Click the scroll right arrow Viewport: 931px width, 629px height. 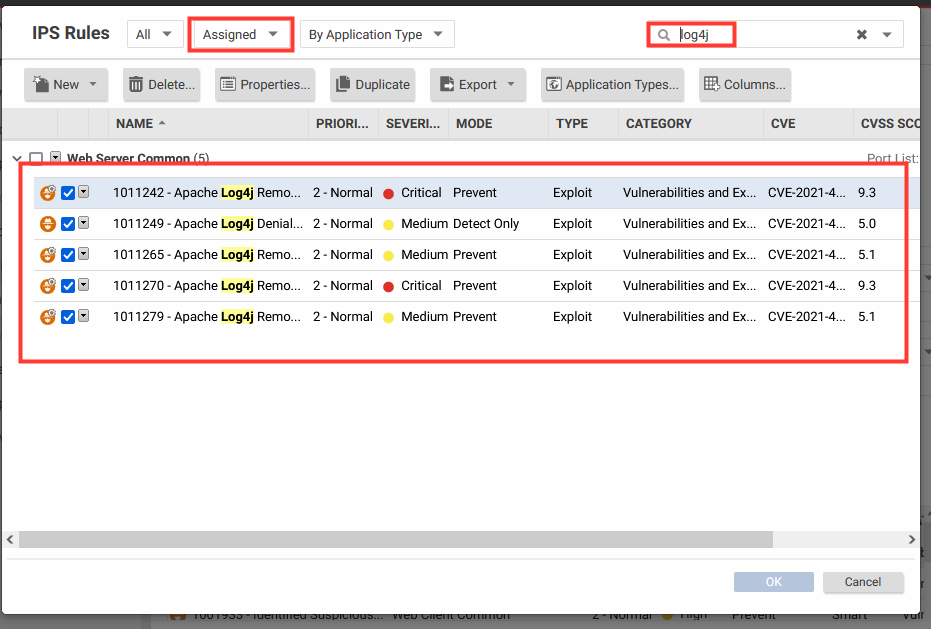click(912, 539)
